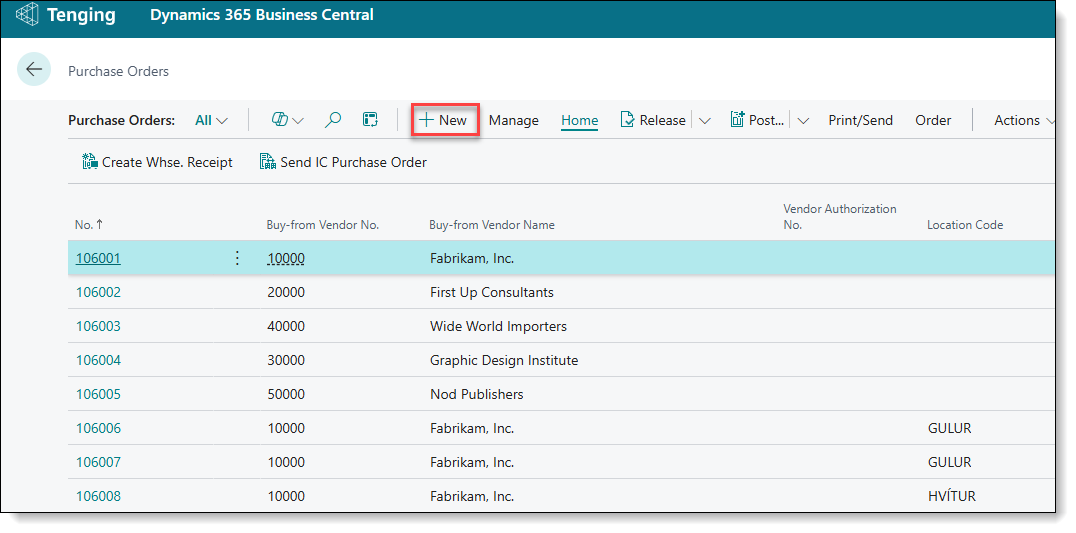Open the Copilot analysis icon
The height and width of the screenshot is (533, 1076).
279,120
